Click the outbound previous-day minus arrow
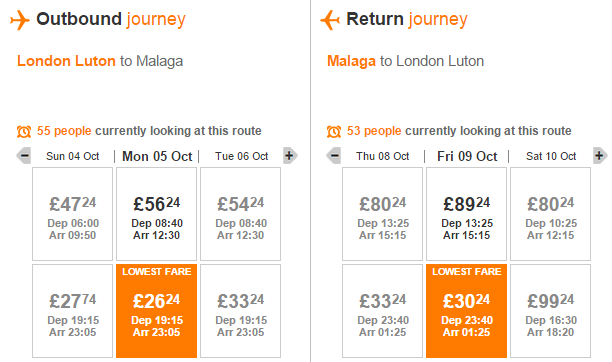Screen dimensions: 612x362 (x=24, y=156)
